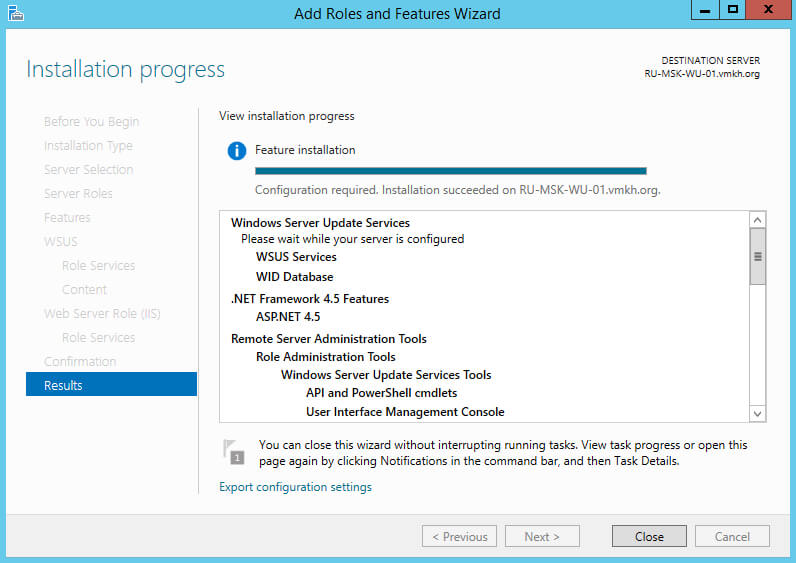
Task: Click the 'Configuration required. Installation succeeded' status text
Action: pos(457,190)
